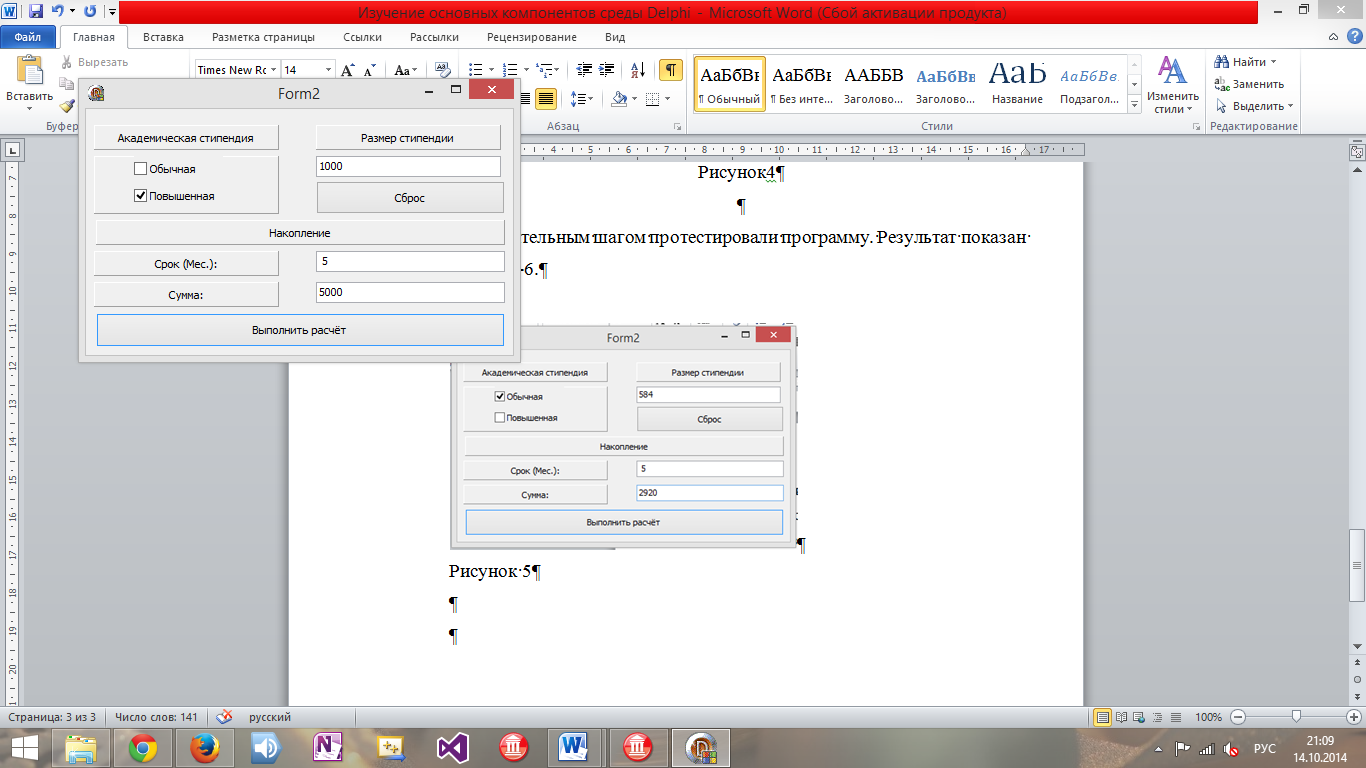The height and width of the screenshot is (768, 1366).
Task: Undo the last action in Word
Action: pyautogui.click(x=57, y=12)
